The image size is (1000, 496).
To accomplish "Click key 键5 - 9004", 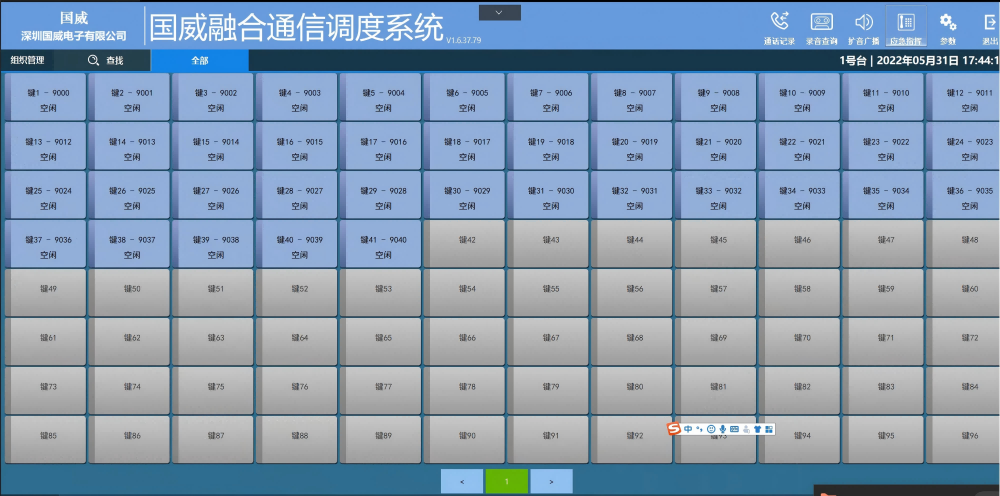I will click(380, 97).
